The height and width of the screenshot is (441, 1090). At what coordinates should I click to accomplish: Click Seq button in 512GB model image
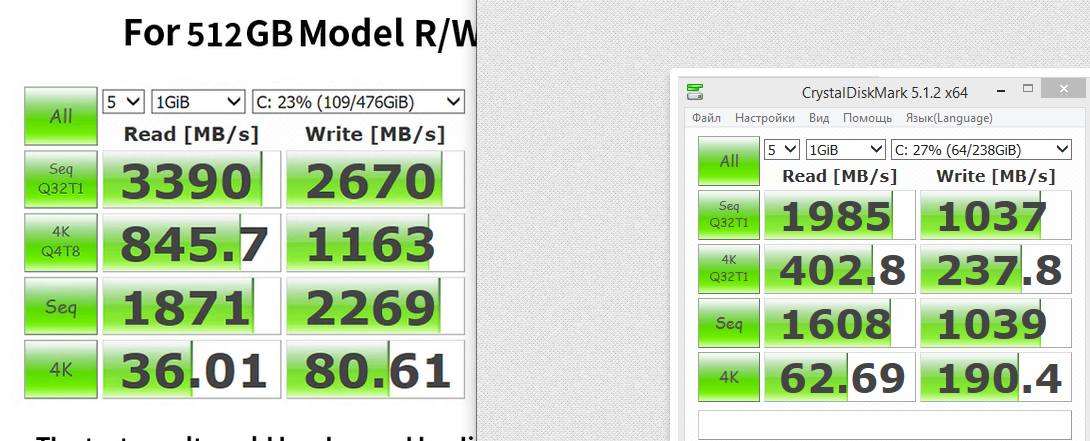point(60,306)
